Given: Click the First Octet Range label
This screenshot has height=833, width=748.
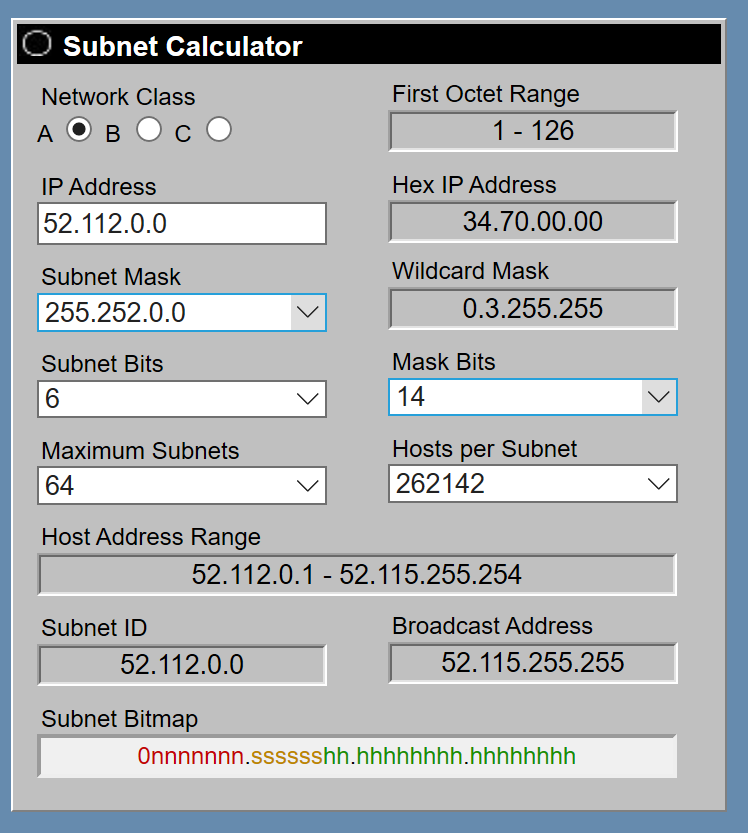Looking at the screenshot, I should [486, 94].
